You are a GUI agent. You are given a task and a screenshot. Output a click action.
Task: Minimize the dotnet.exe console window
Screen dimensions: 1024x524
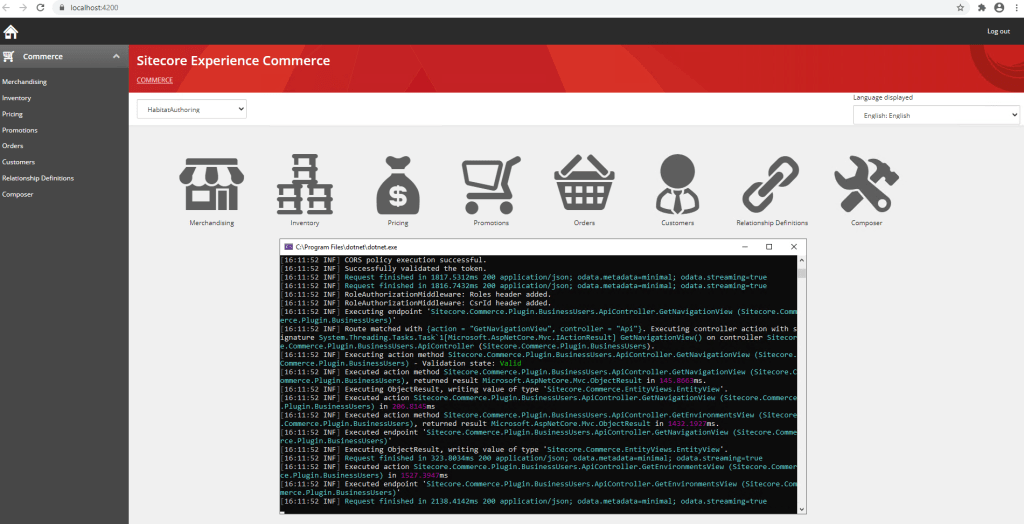tap(745, 247)
